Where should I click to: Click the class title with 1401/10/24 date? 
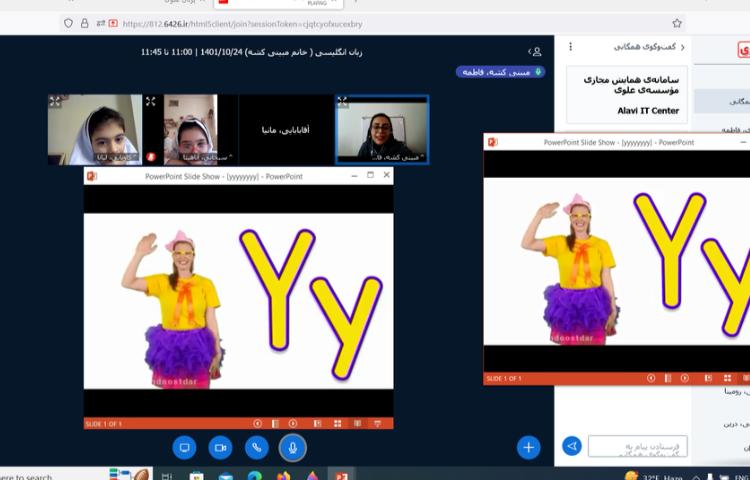click(x=252, y=52)
